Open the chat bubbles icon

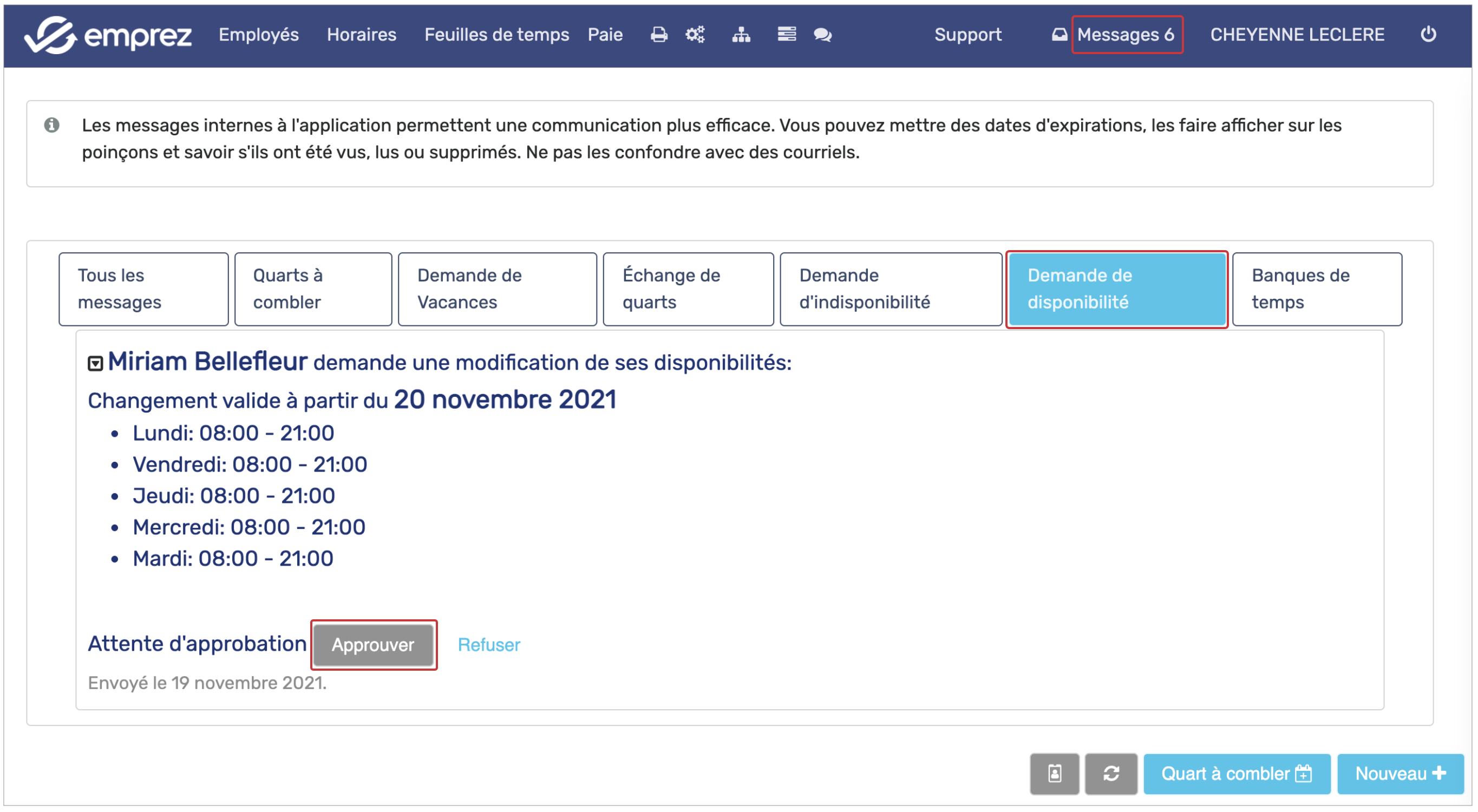[822, 35]
